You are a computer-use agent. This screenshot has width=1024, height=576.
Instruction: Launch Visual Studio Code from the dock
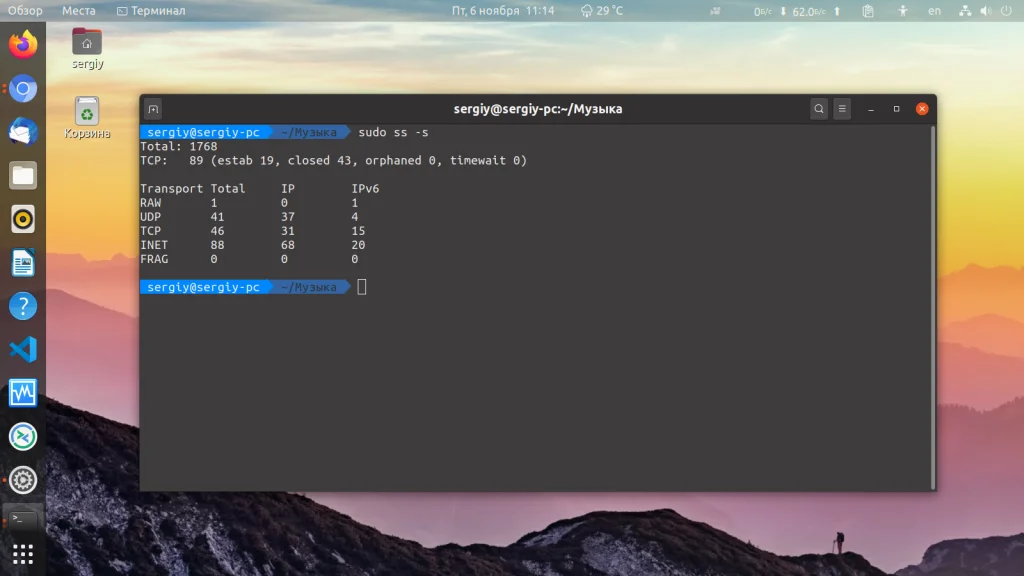23,350
